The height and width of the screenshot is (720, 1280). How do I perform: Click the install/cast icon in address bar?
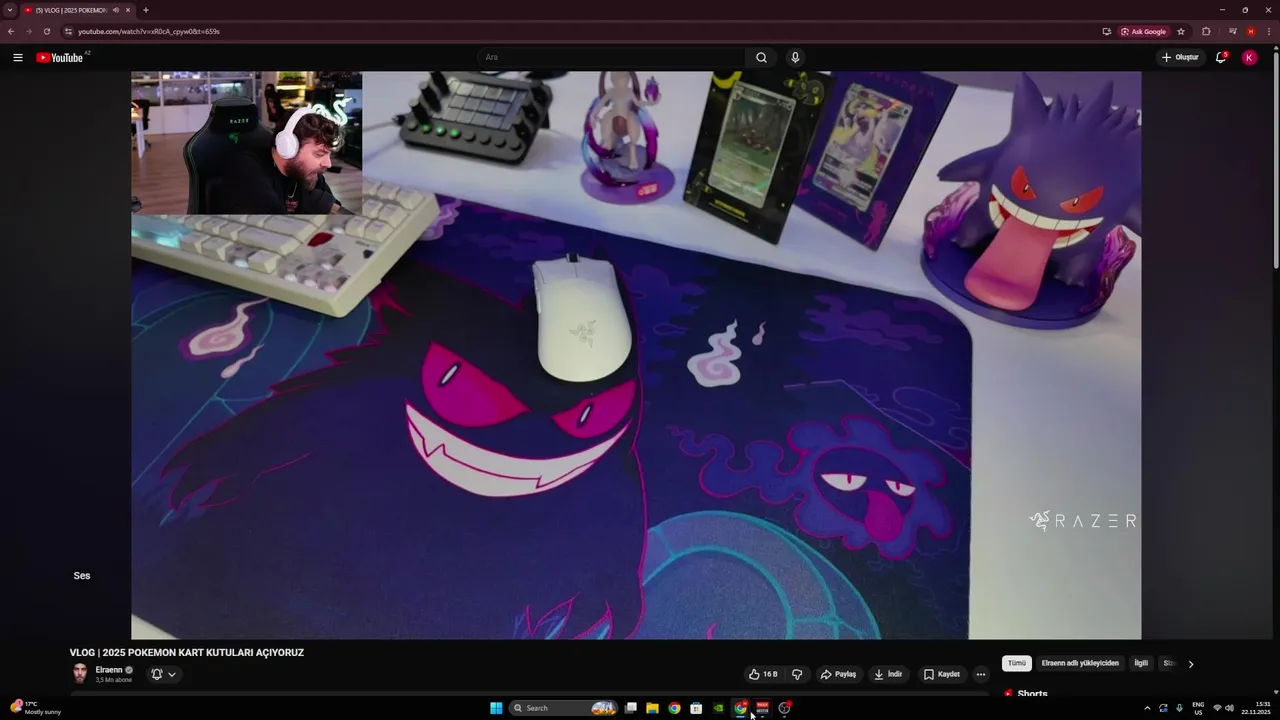[1106, 31]
